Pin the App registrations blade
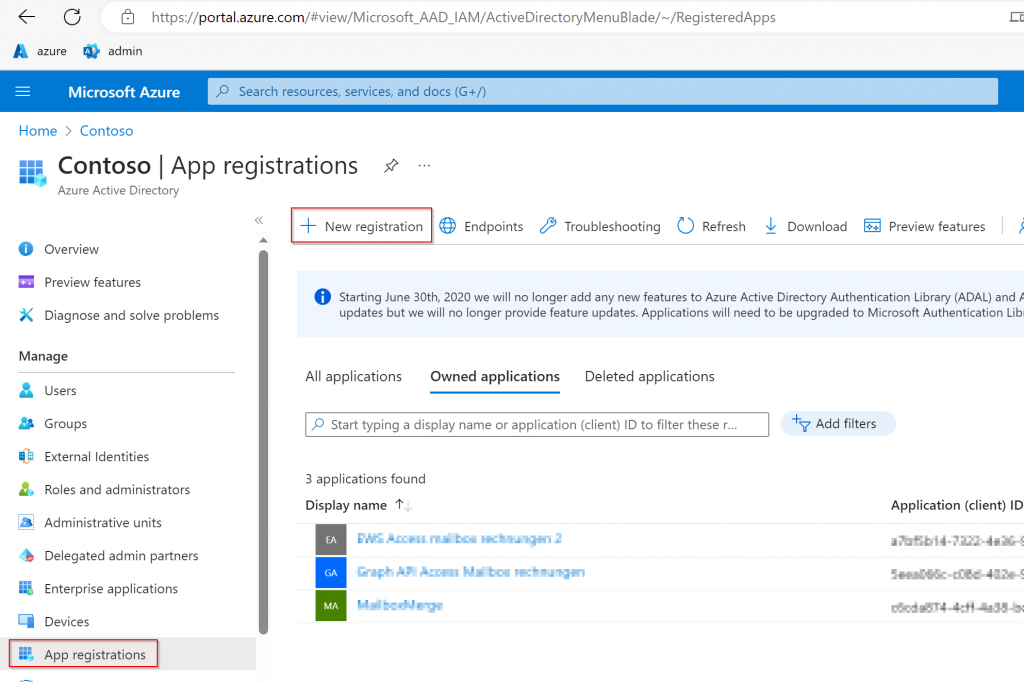 [x=391, y=166]
